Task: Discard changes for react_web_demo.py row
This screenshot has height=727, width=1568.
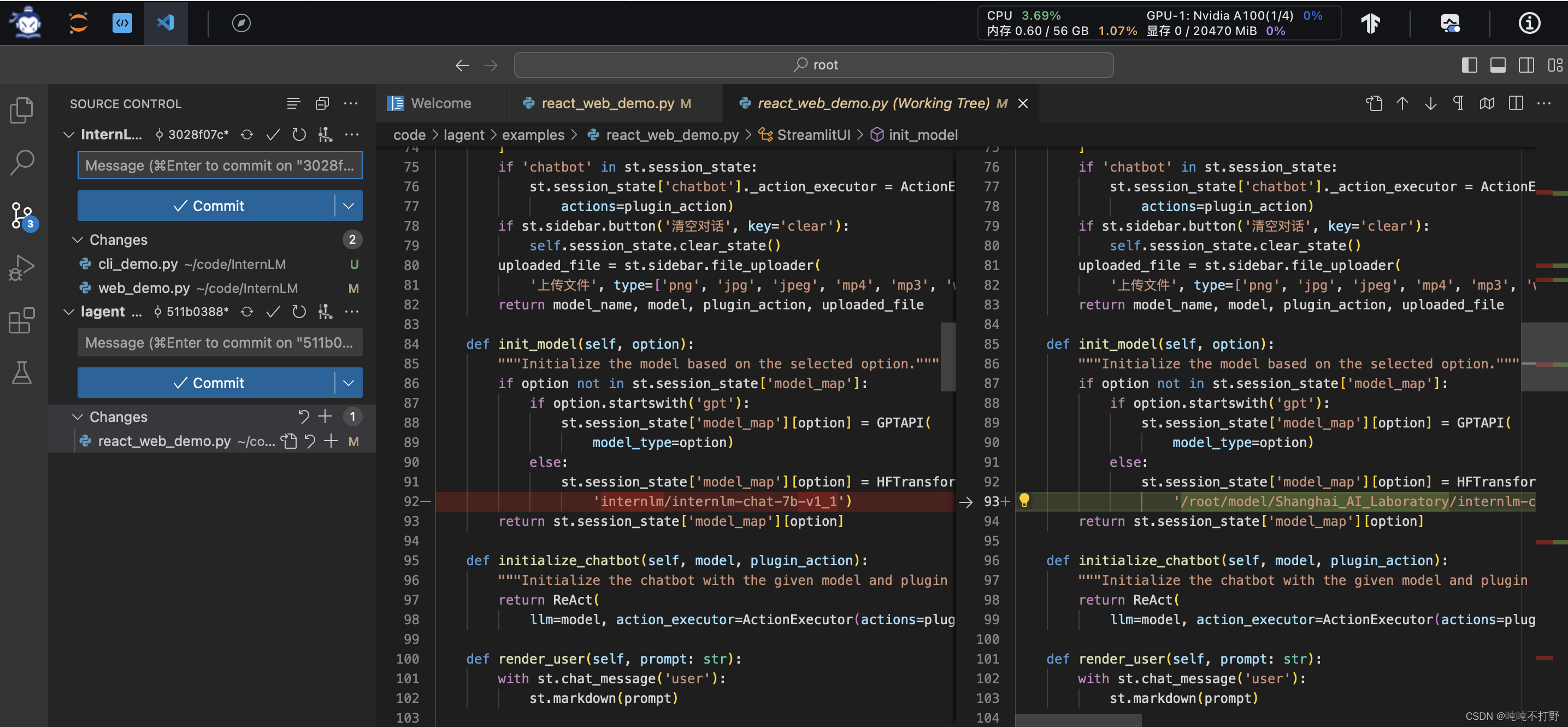Action: click(x=310, y=442)
